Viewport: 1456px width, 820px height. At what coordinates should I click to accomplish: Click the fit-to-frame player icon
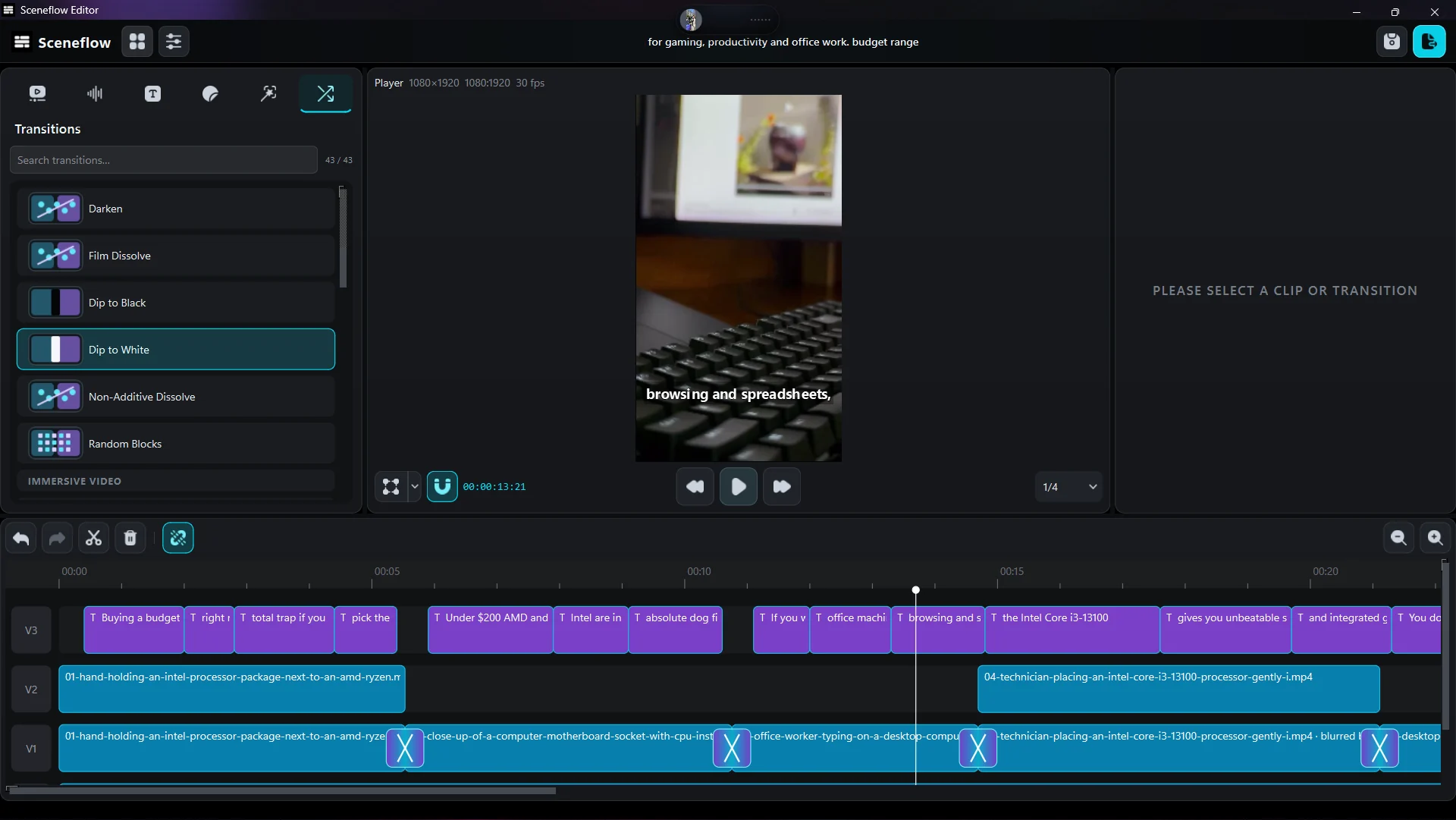391,487
